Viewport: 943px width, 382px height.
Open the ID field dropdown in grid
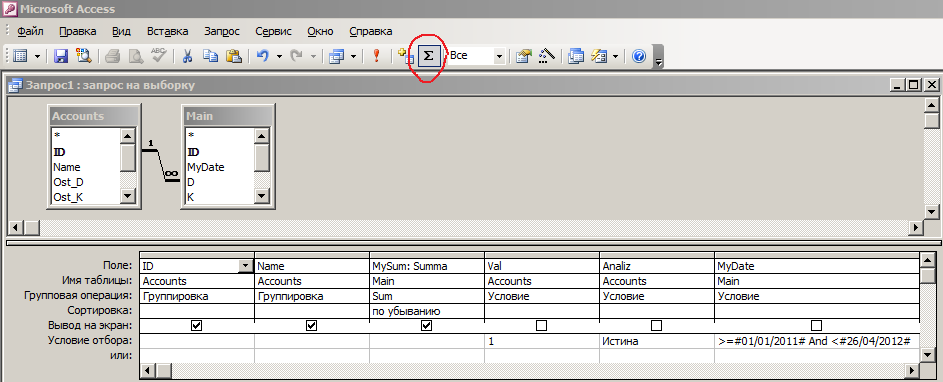point(245,265)
